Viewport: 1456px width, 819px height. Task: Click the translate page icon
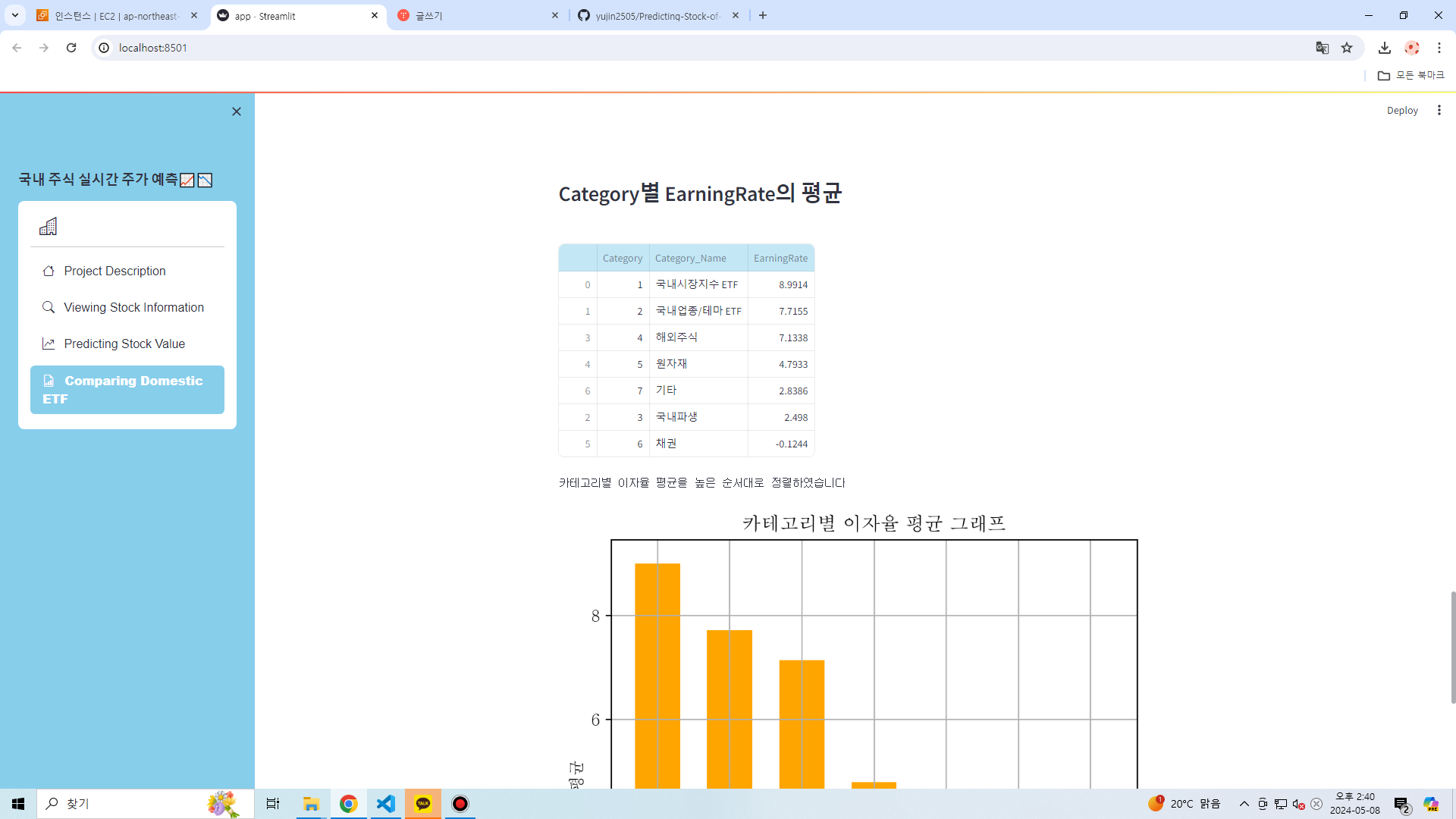click(x=1322, y=48)
